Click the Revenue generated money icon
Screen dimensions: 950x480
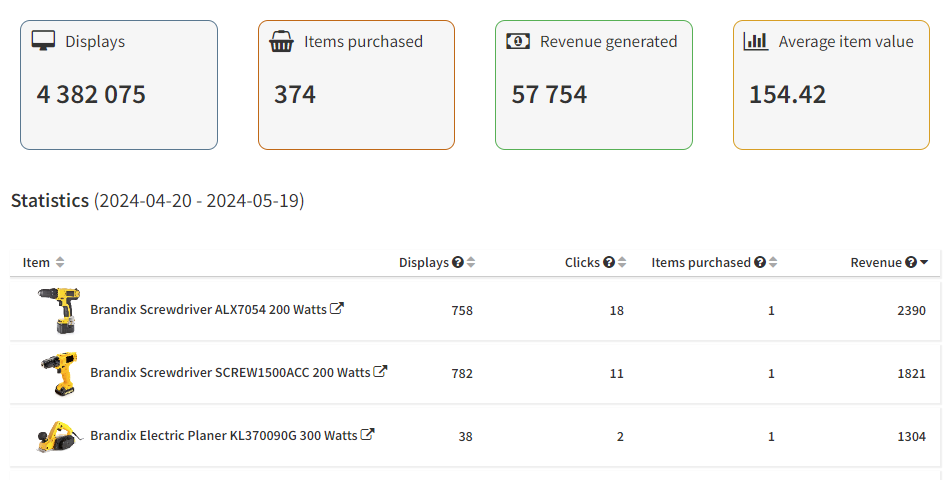click(518, 41)
